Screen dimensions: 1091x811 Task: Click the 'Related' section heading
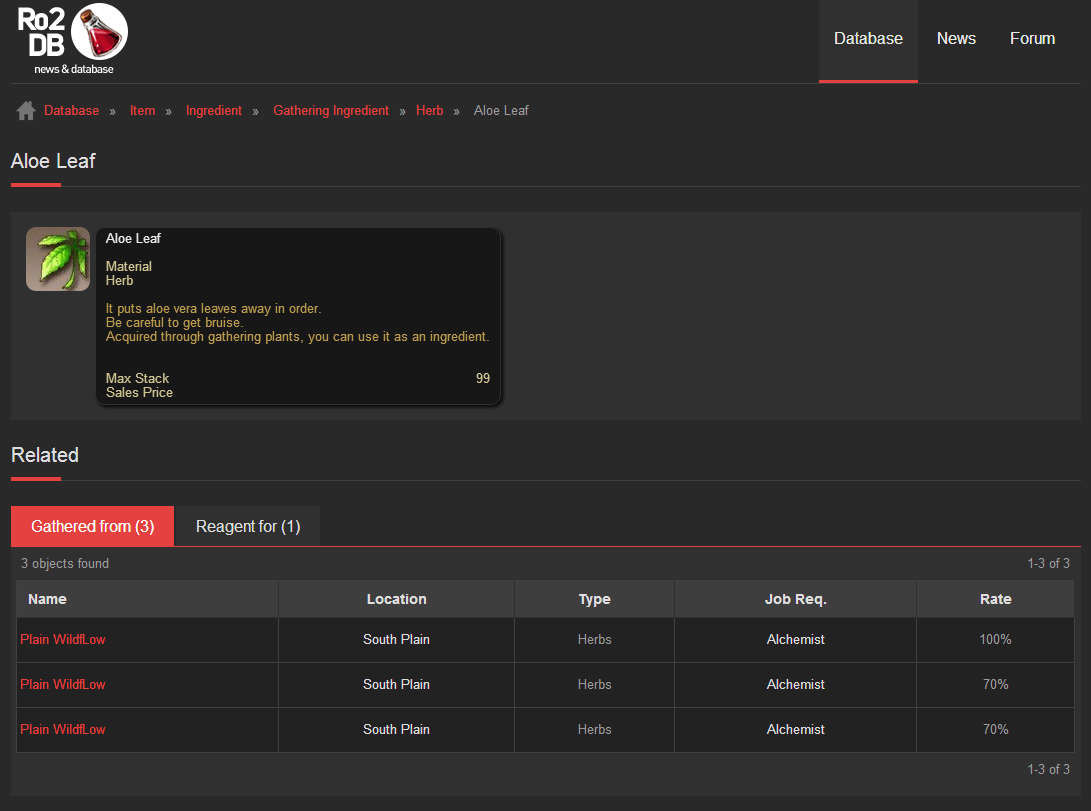point(45,455)
